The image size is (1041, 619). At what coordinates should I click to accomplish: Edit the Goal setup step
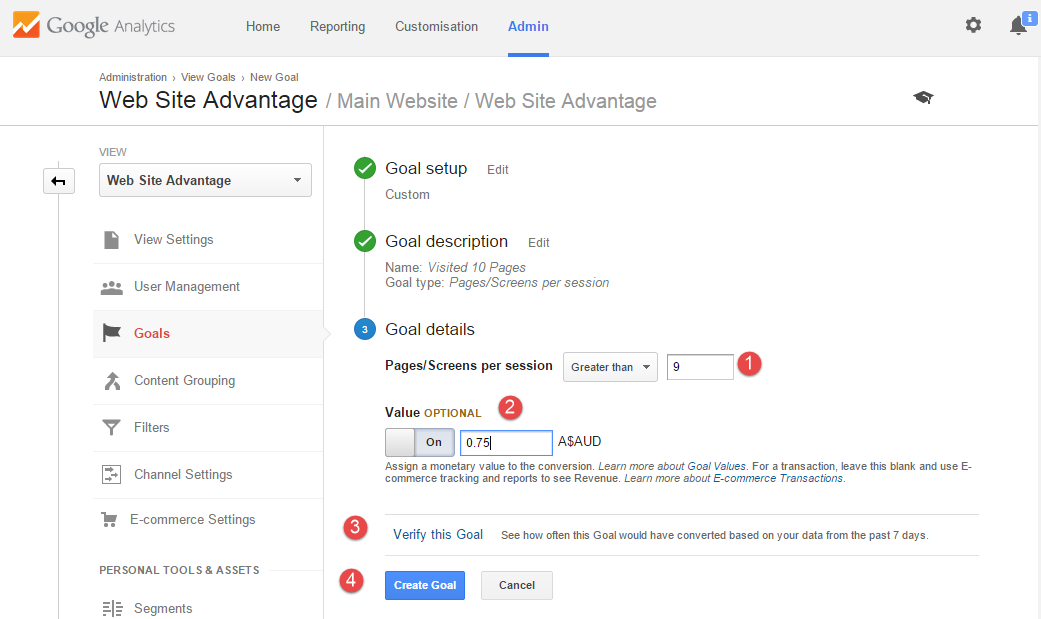(x=497, y=170)
